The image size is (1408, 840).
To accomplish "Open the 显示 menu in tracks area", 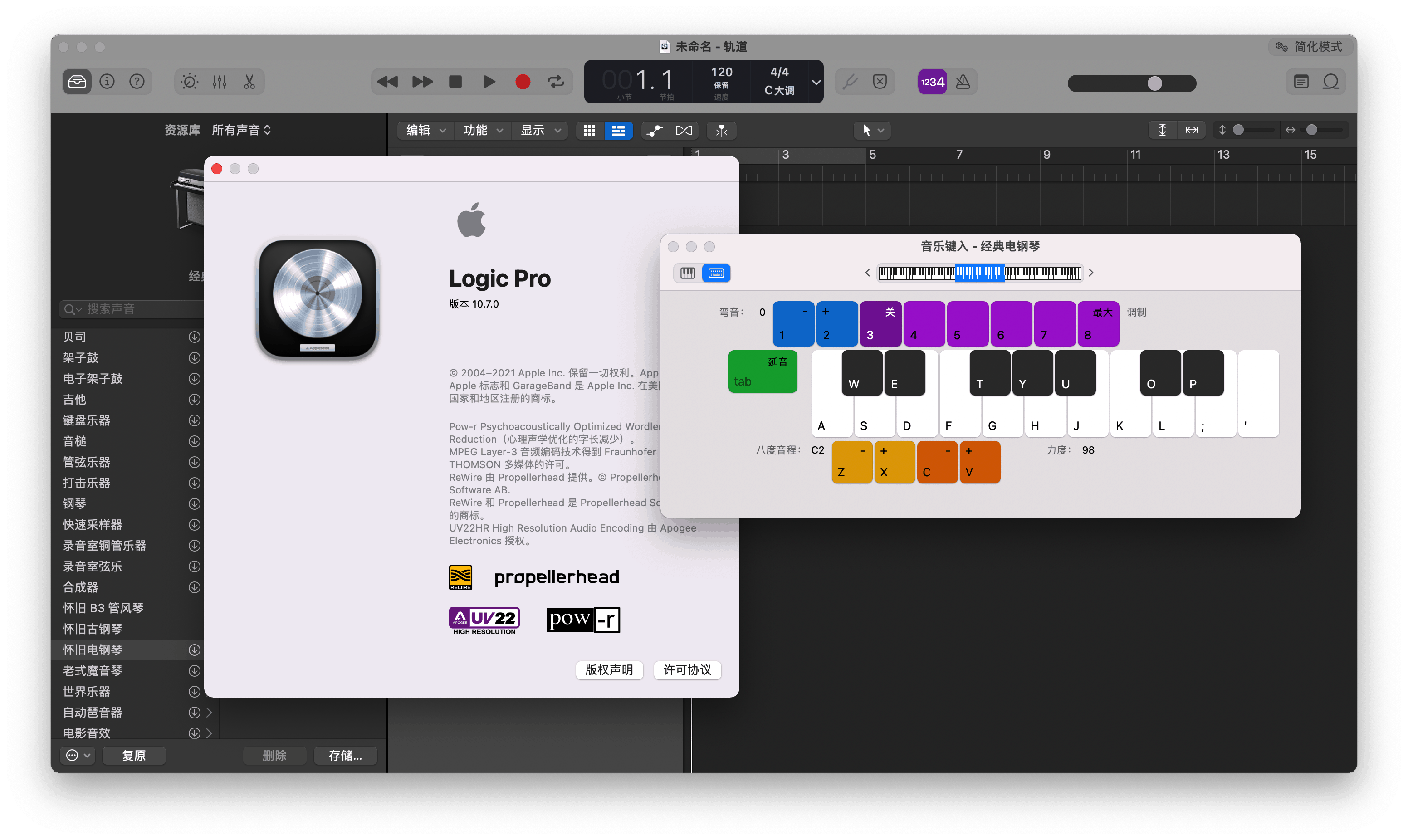I will (540, 131).
